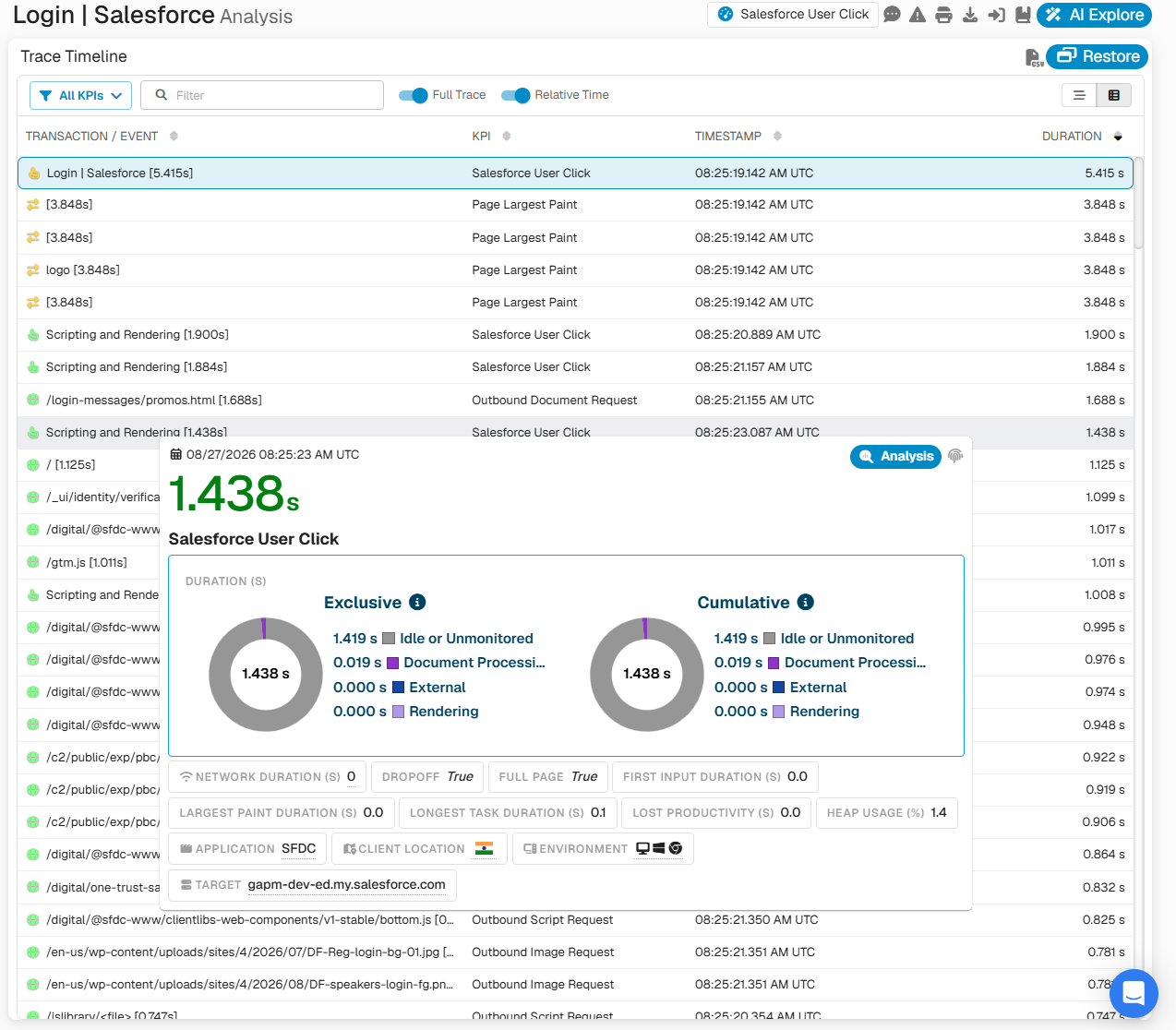Open the Cumulative info icon

[806, 602]
